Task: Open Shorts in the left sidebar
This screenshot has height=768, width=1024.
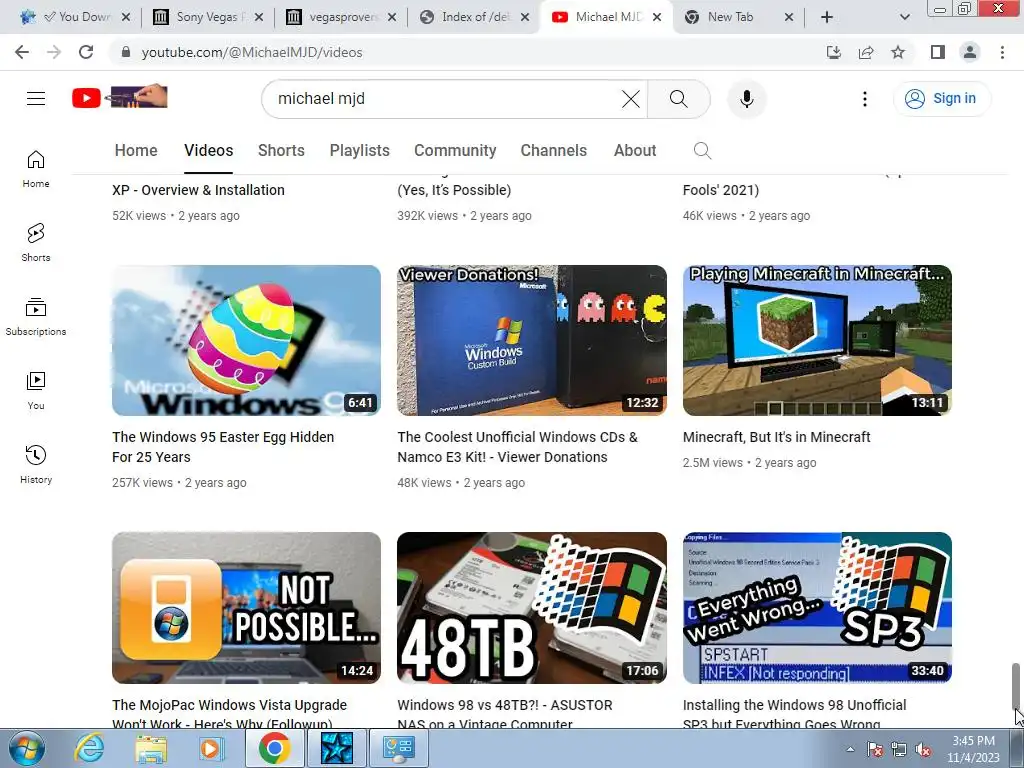Action: [36, 243]
